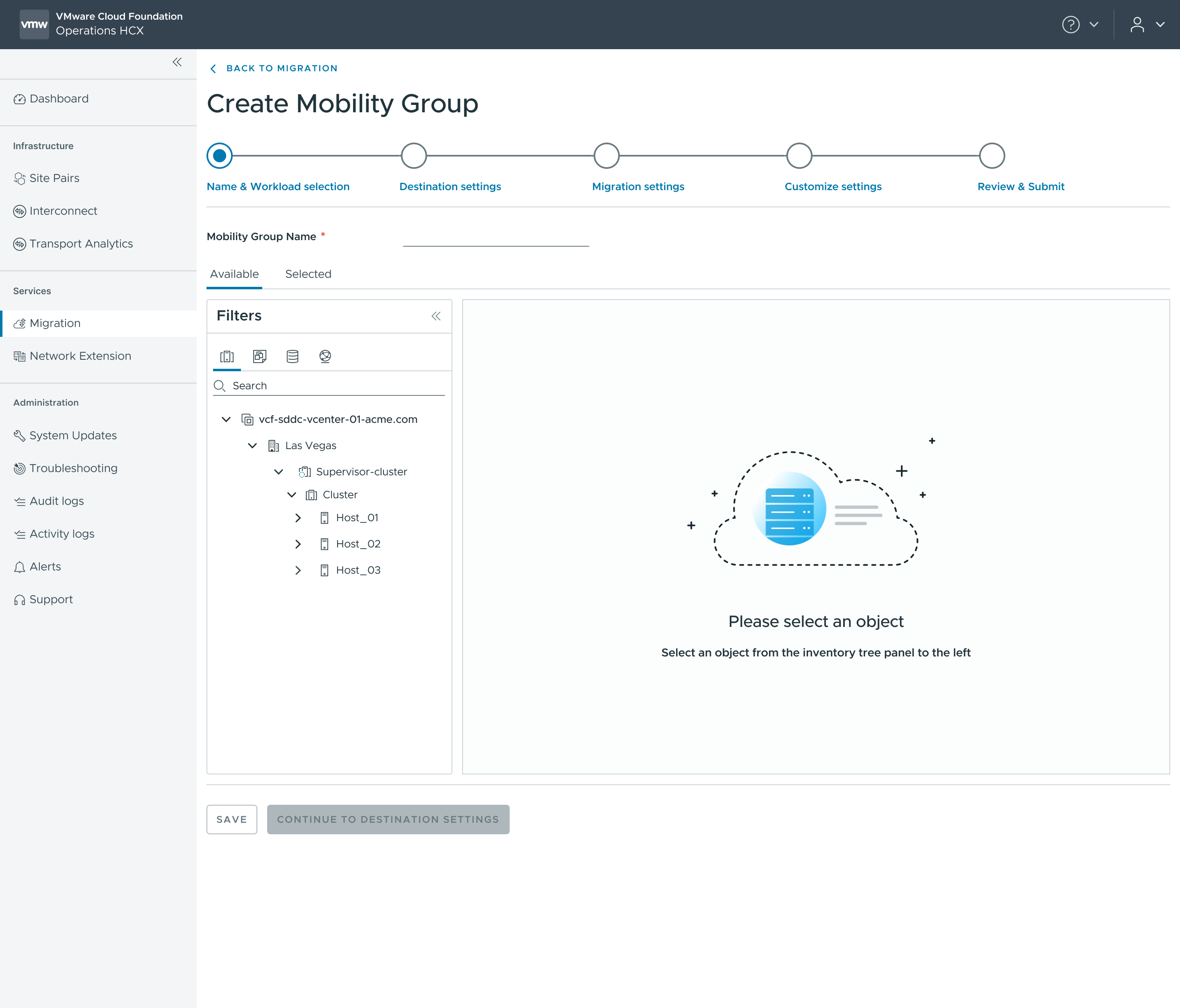Expand the Host_02 node
Screen dimensions: 1180x1008
point(298,544)
